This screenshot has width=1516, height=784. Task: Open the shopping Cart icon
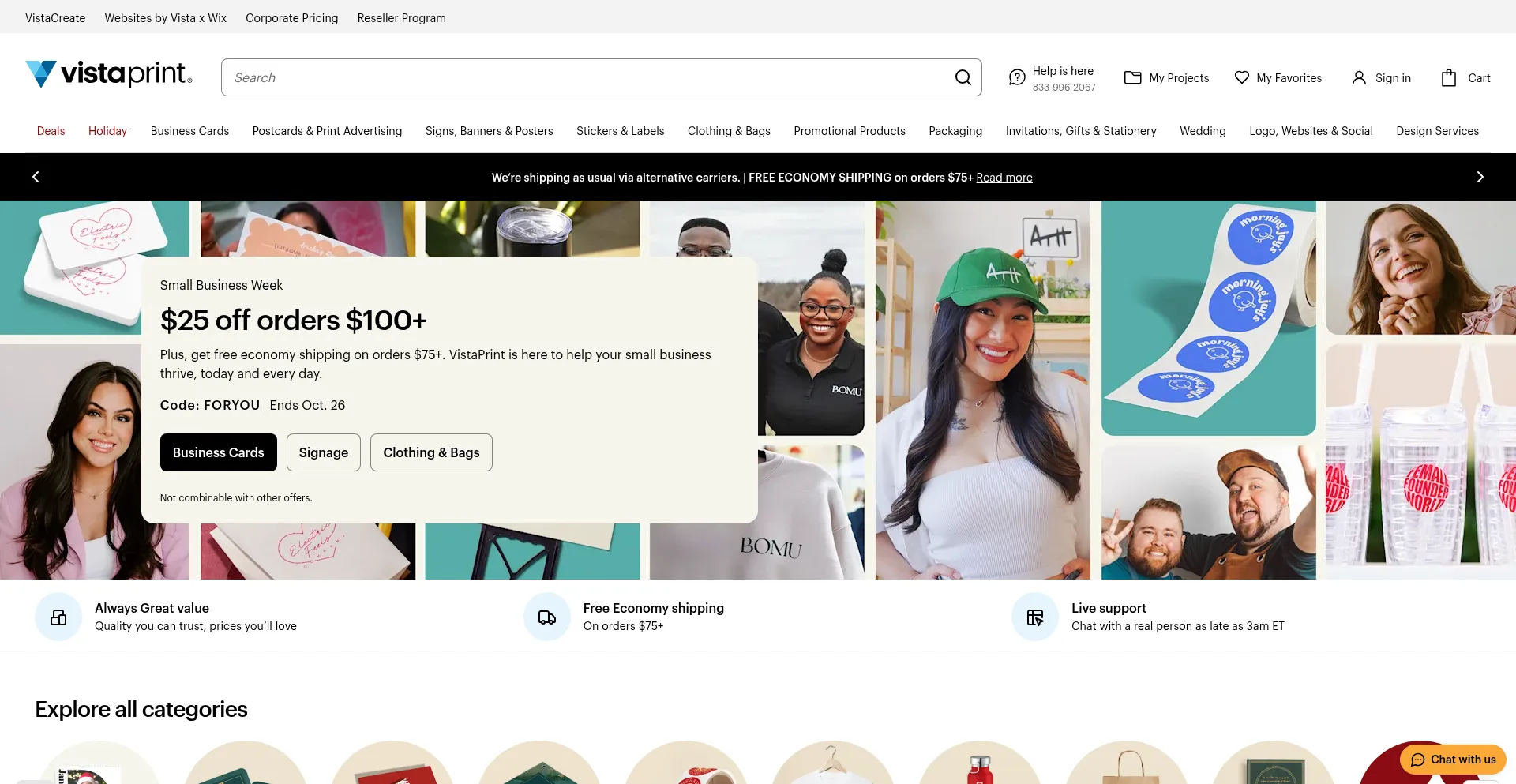tap(1448, 77)
